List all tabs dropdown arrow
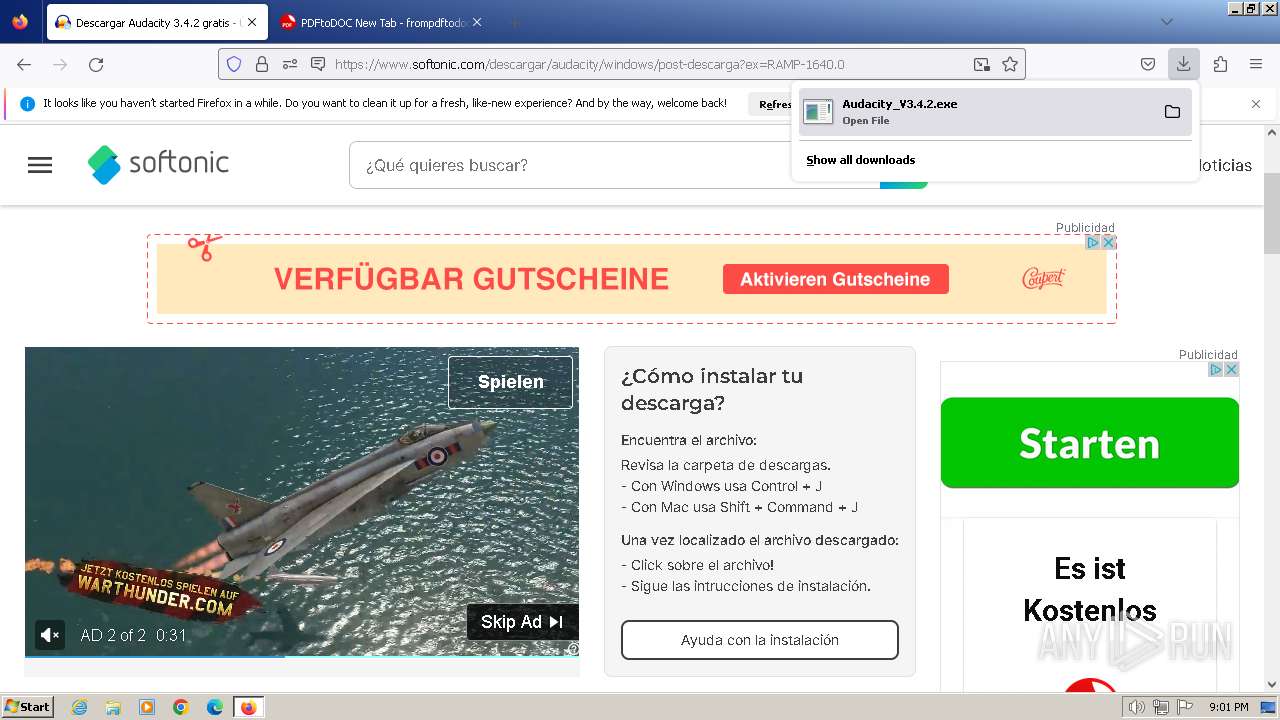 1166,22
